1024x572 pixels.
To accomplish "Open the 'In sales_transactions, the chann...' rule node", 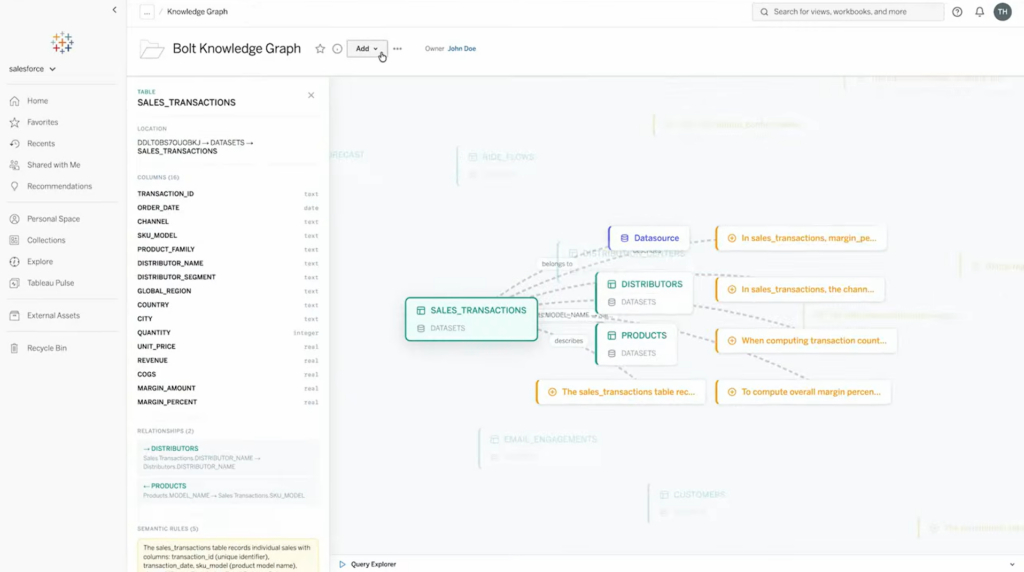I will click(801, 289).
